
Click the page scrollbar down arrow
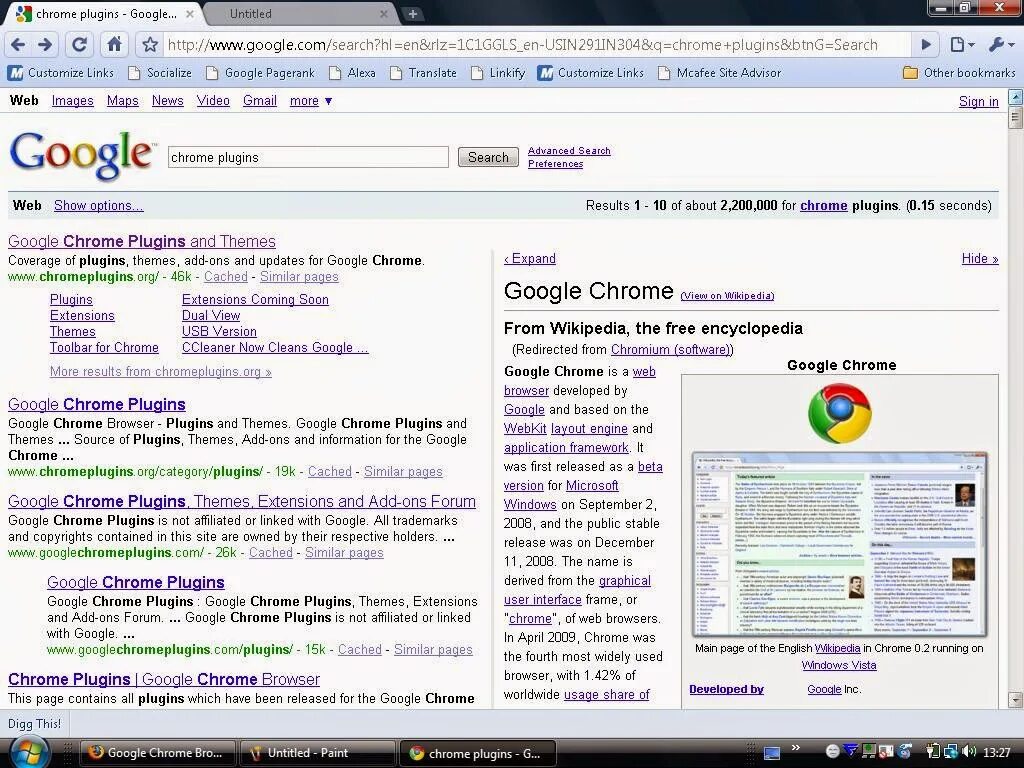(1015, 699)
